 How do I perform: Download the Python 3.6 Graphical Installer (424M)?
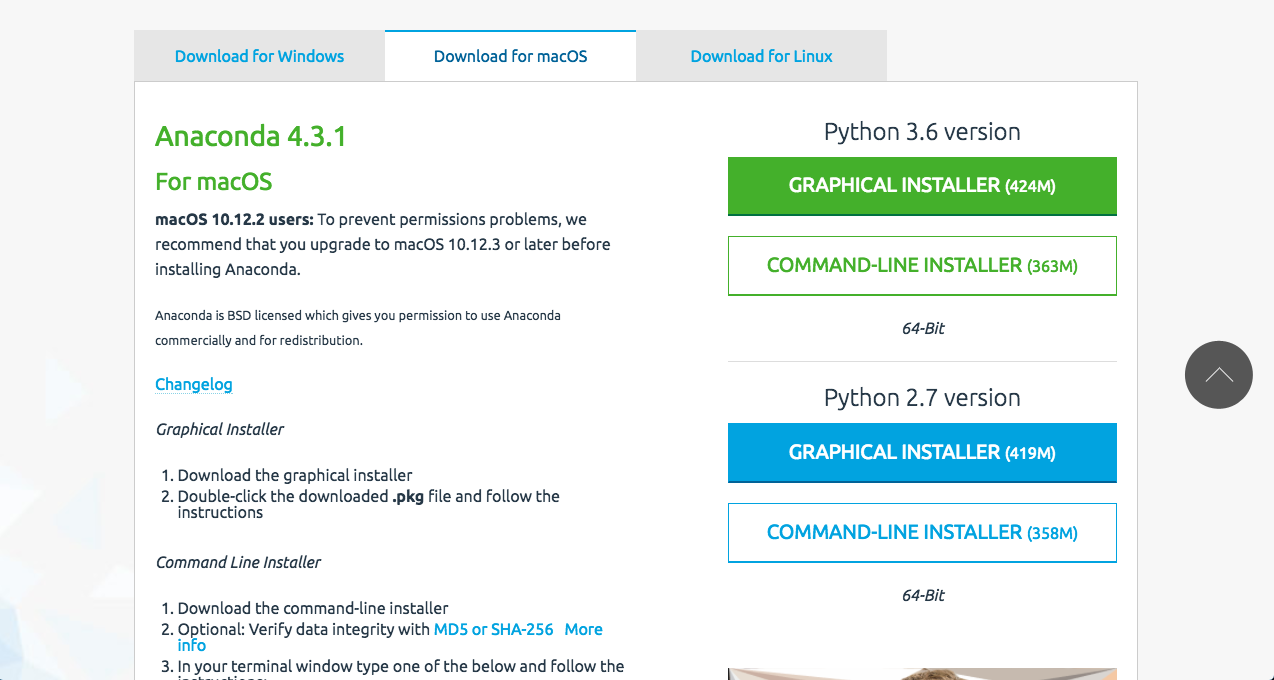(921, 186)
